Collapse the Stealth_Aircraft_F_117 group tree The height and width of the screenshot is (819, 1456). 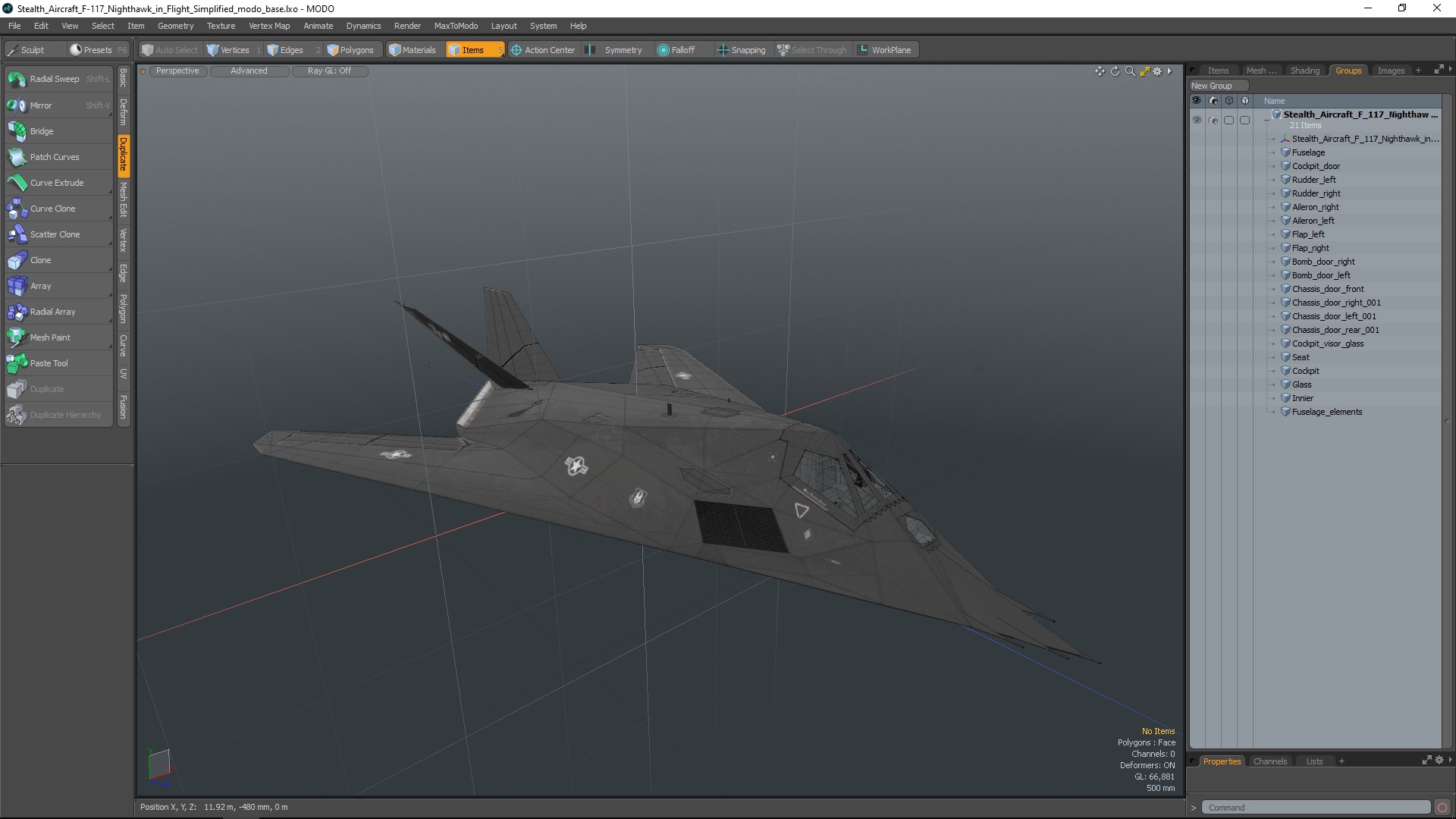point(1266,120)
